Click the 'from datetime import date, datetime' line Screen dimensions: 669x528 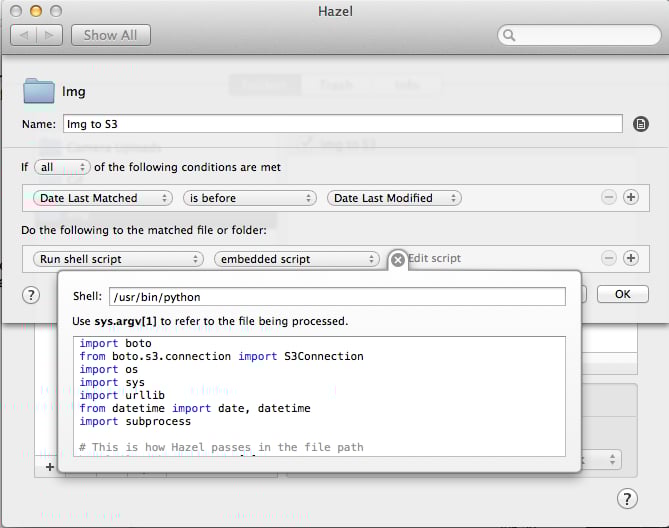point(195,408)
